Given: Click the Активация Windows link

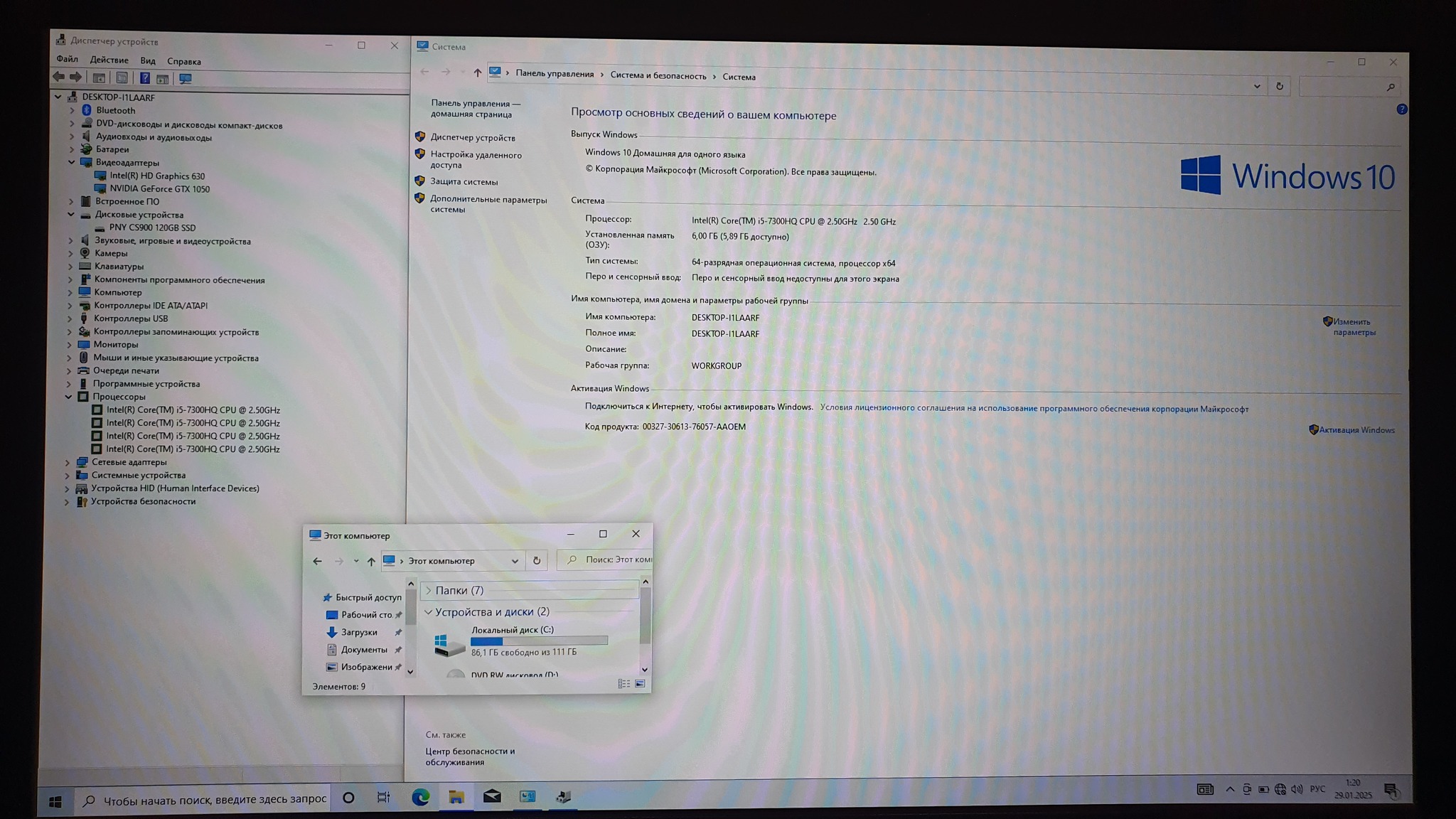Looking at the screenshot, I should tap(1356, 430).
